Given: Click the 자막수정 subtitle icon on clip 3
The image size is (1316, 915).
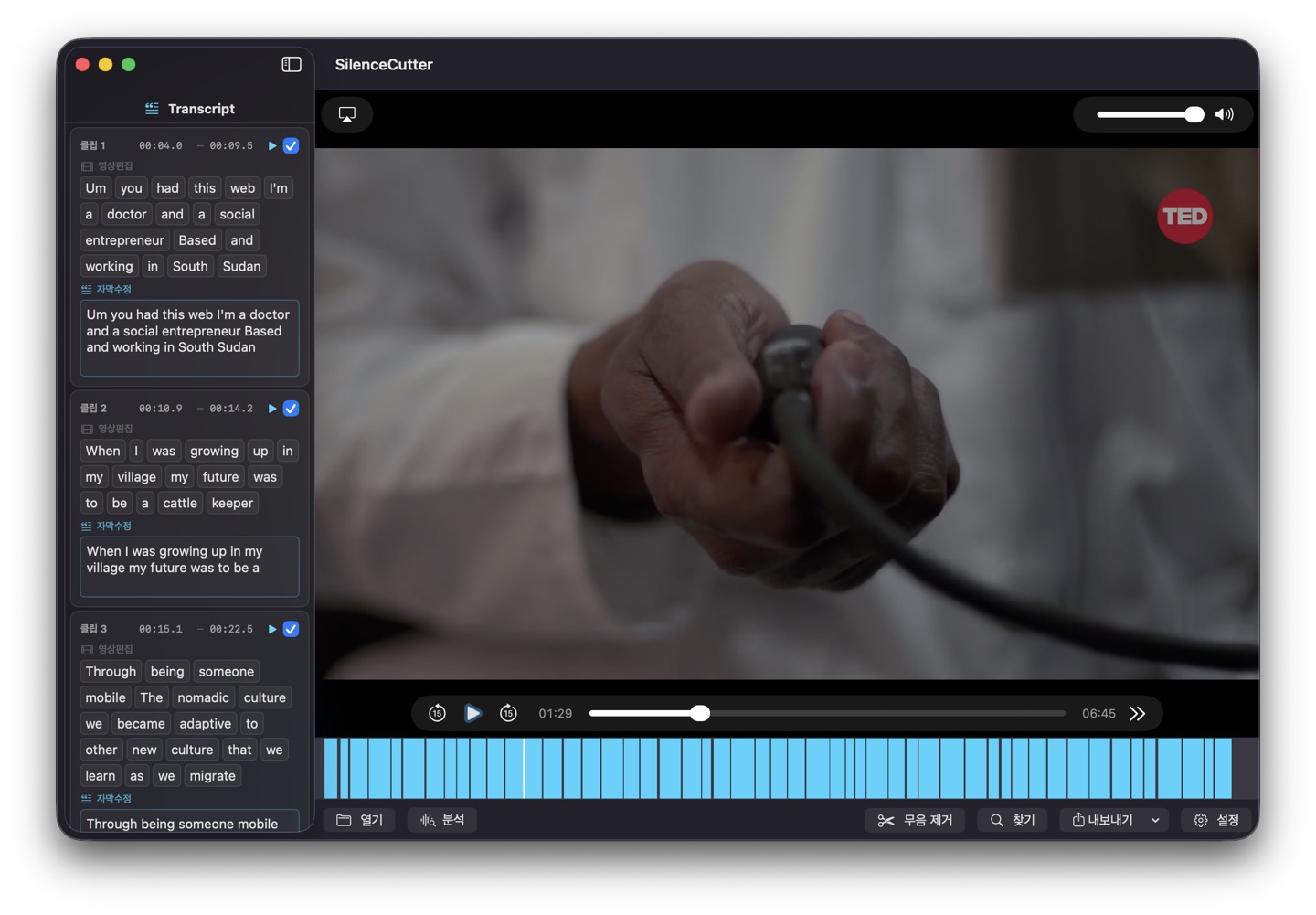Looking at the screenshot, I should (x=86, y=798).
